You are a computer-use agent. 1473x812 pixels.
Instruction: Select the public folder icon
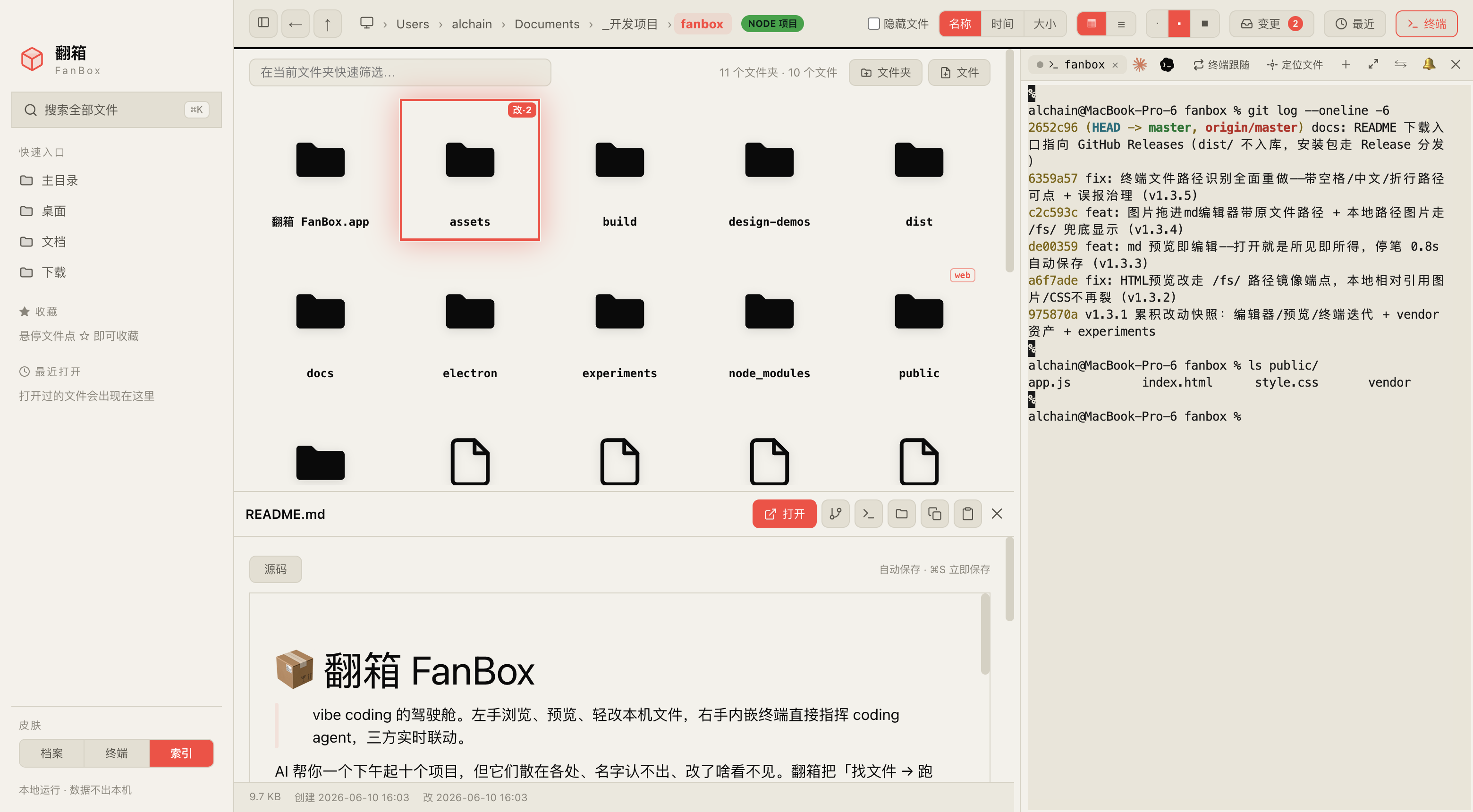(918, 311)
